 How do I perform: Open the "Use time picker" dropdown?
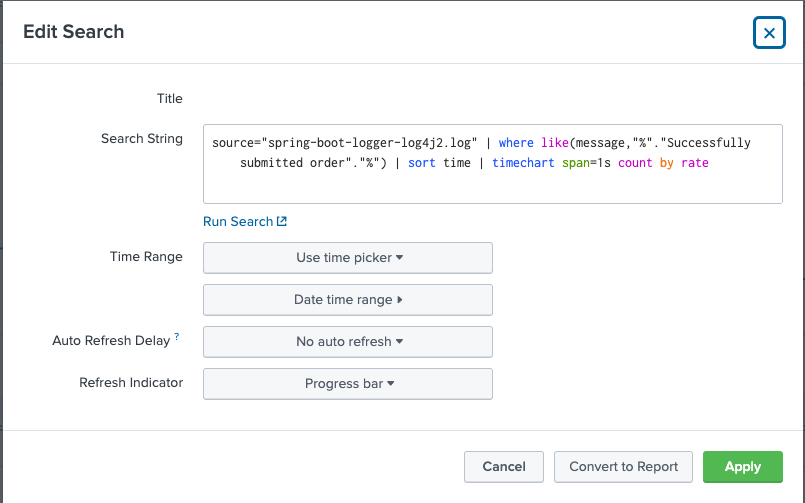pyautogui.click(x=348, y=258)
